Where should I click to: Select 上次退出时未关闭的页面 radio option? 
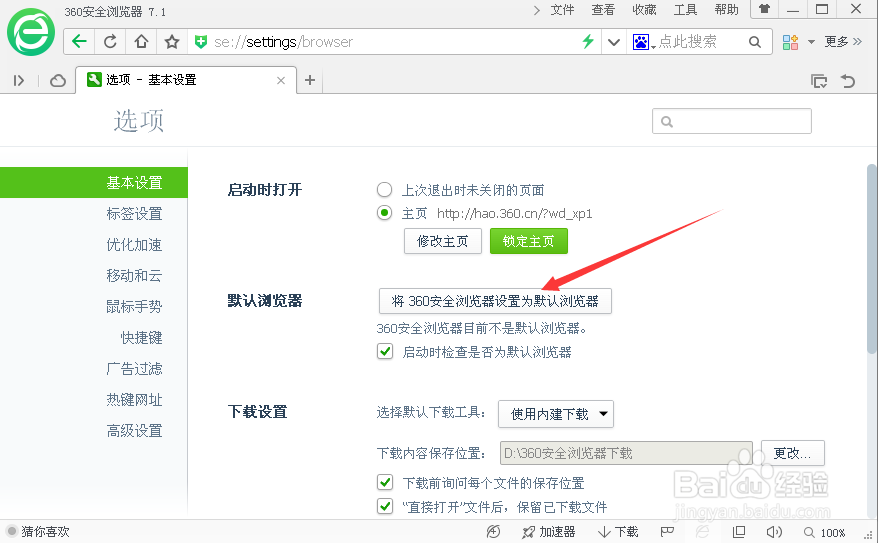pyautogui.click(x=384, y=190)
